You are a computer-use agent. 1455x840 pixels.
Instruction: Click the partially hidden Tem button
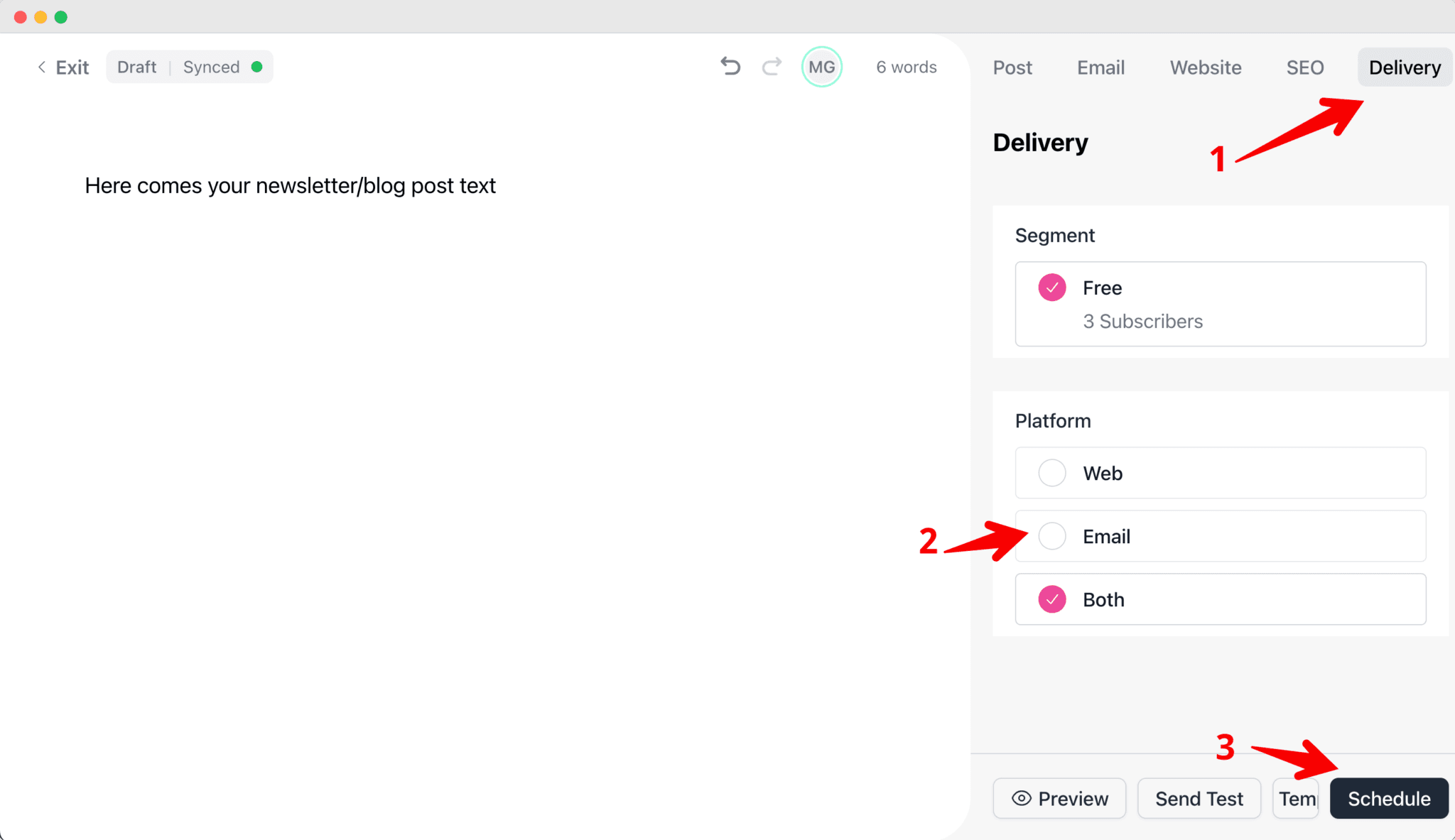coord(1296,799)
